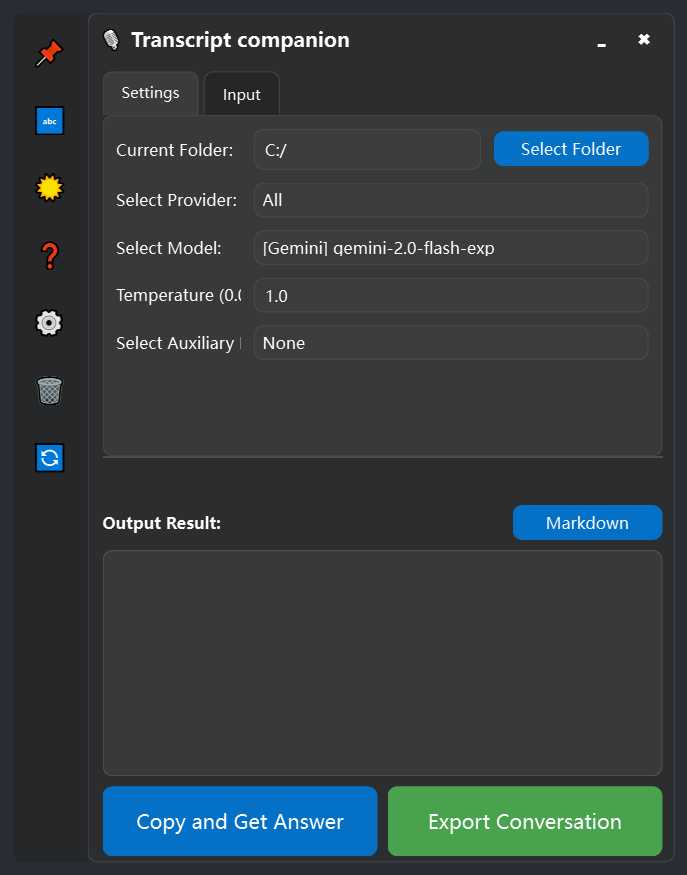The width and height of the screenshot is (687, 875).
Task: Click inside the Output Result text area
Action: pos(382,662)
